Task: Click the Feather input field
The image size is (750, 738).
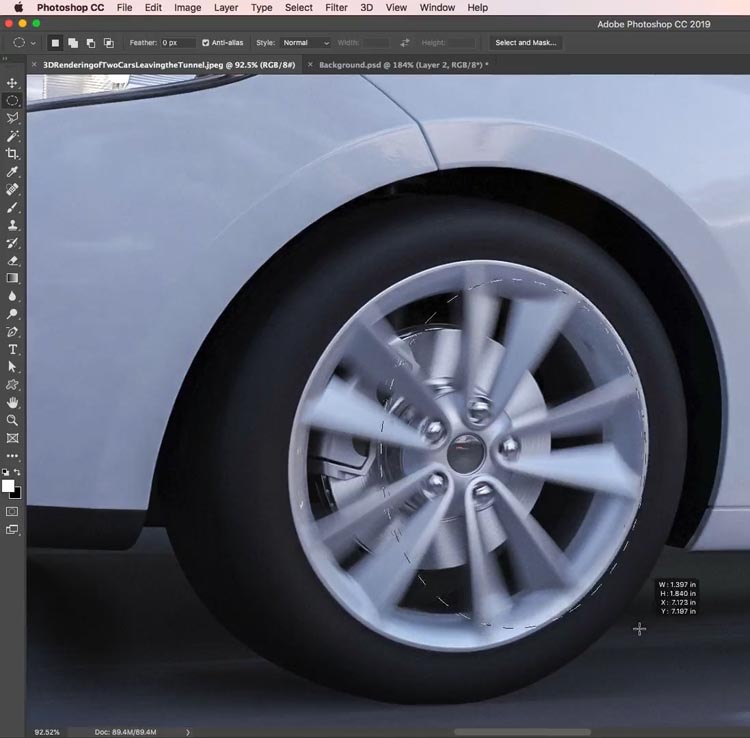Action: [179, 43]
